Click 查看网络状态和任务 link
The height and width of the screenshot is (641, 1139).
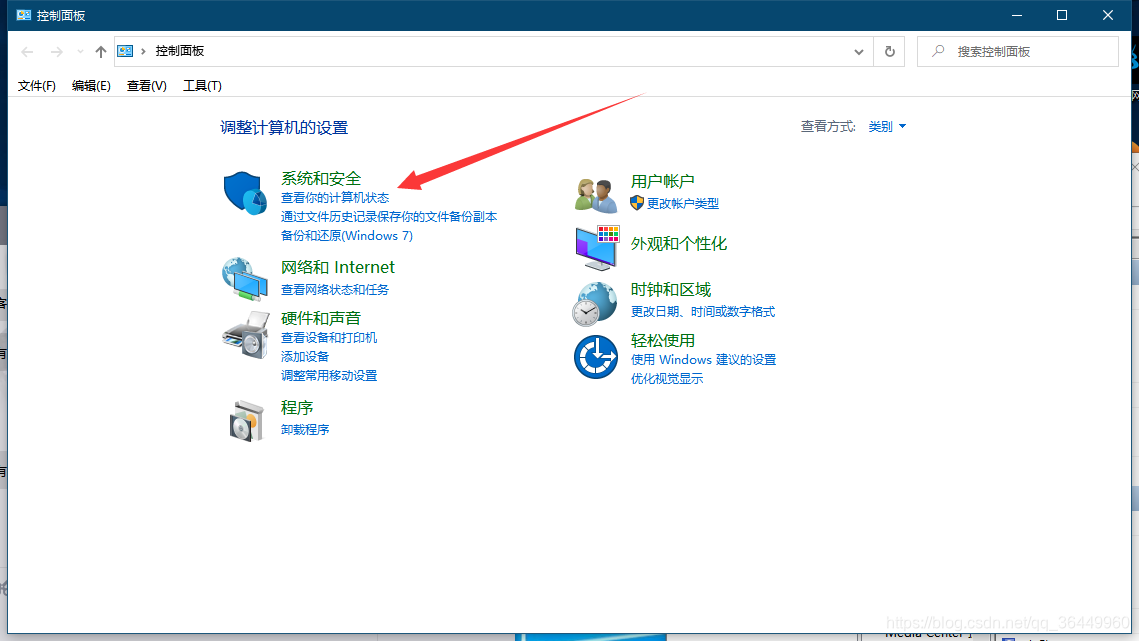click(x=335, y=289)
